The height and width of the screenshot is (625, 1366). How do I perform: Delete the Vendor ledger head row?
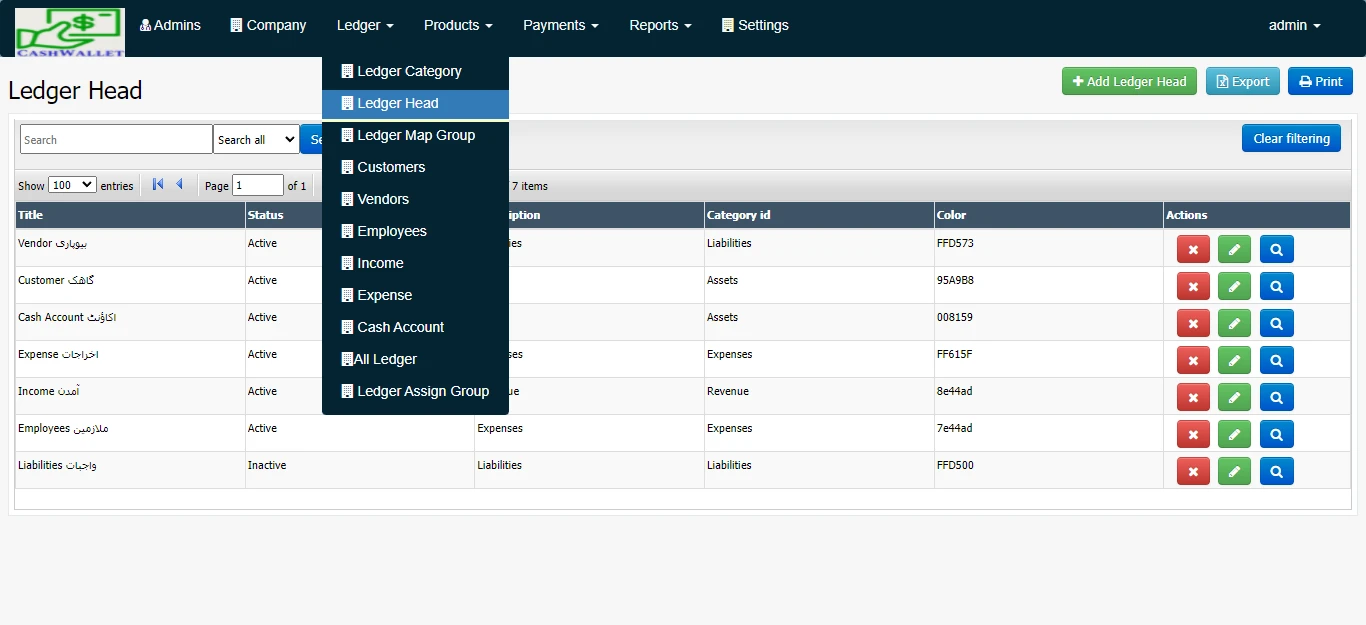click(x=1193, y=249)
